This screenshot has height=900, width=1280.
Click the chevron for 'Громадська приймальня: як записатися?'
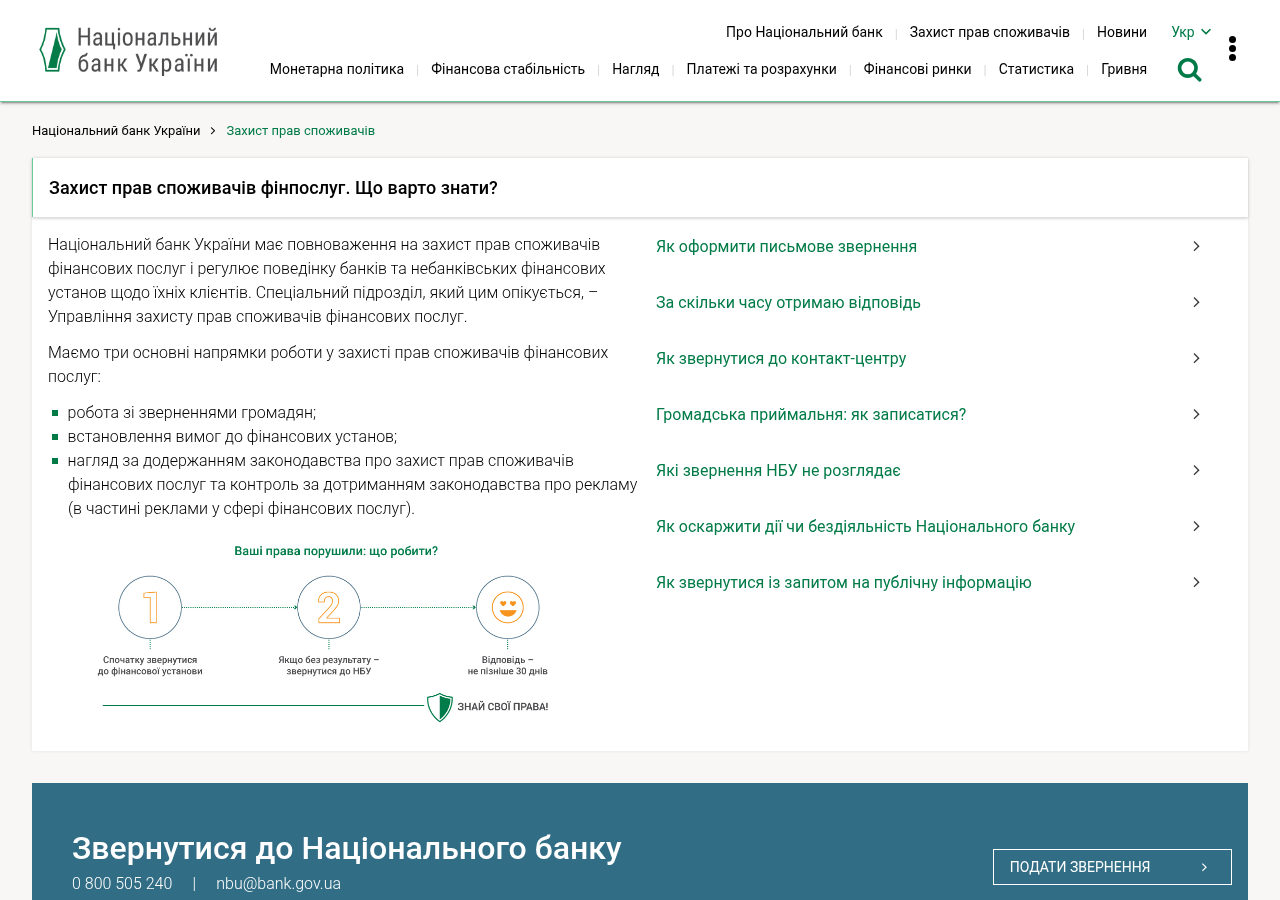point(1196,414)
